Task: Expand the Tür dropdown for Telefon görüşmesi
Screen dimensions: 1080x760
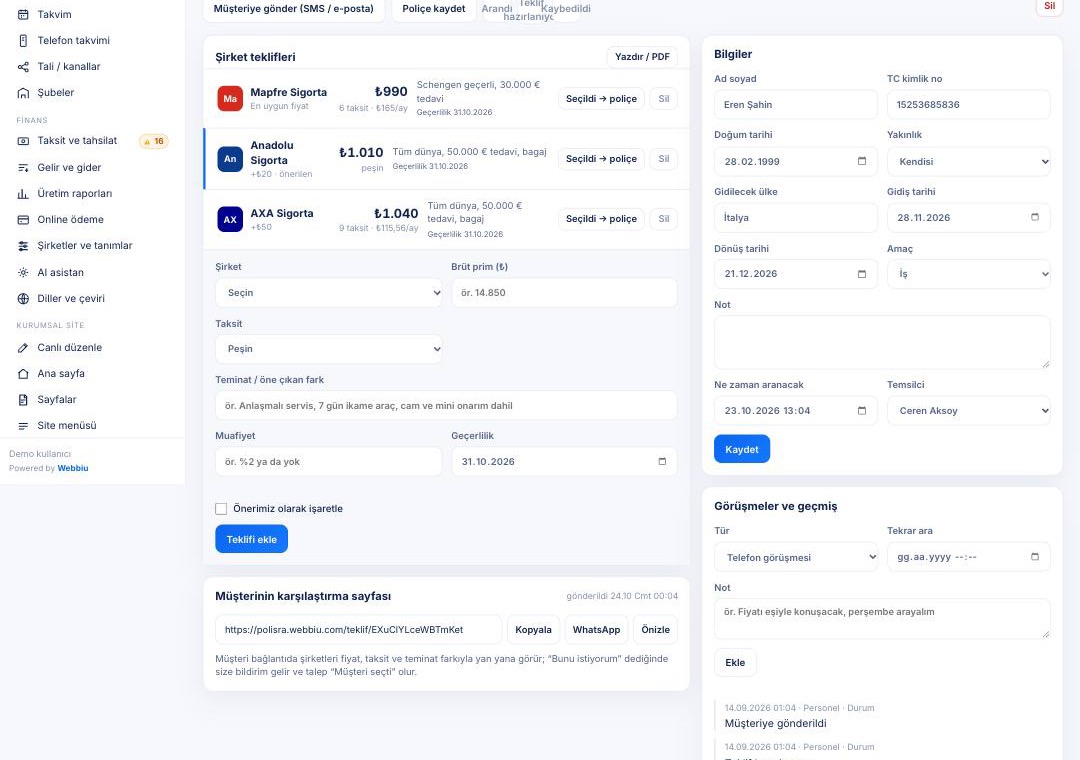Action: click(x=796, y=557)
